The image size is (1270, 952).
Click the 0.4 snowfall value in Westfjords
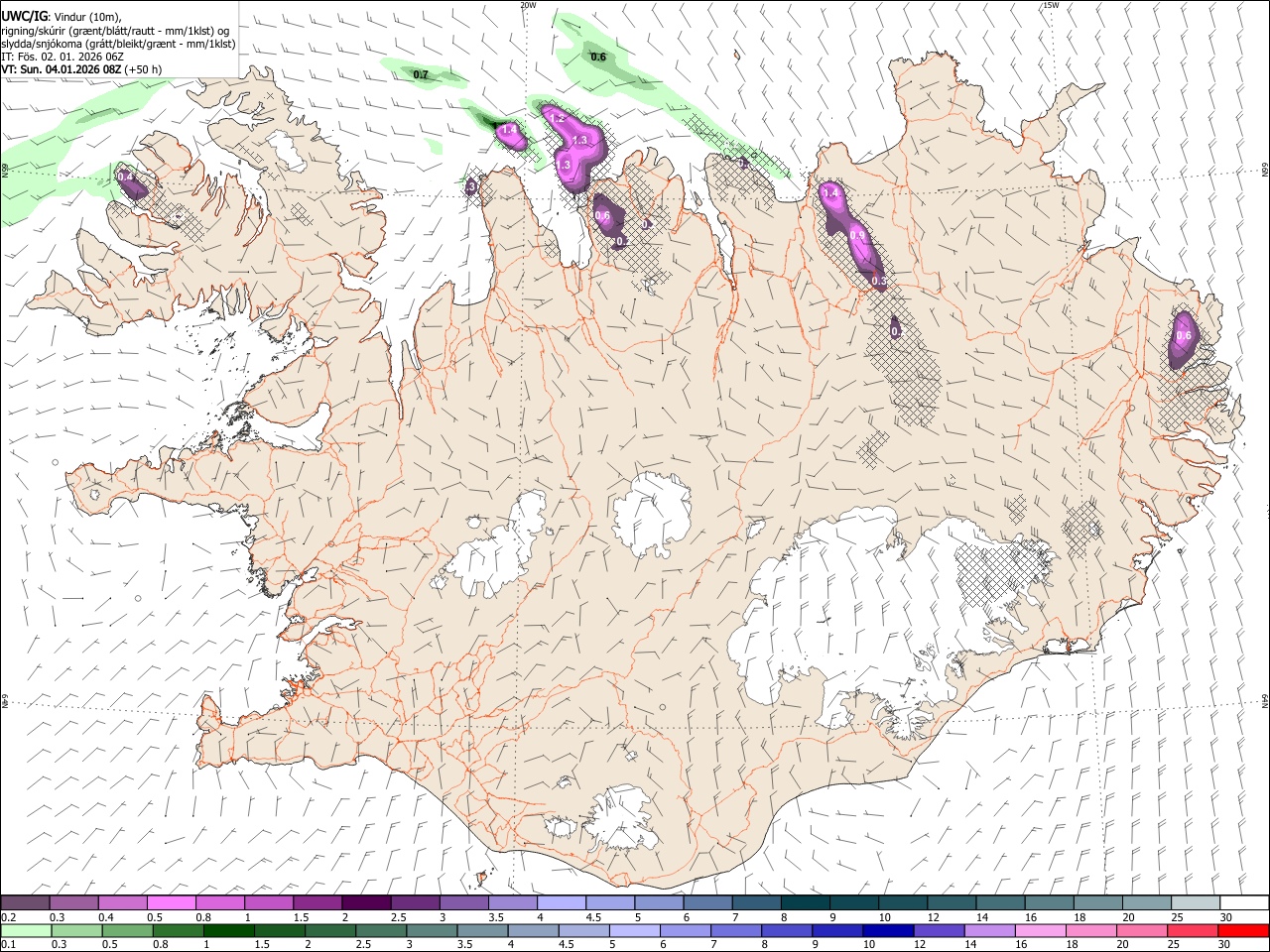(x=125, y=177)
